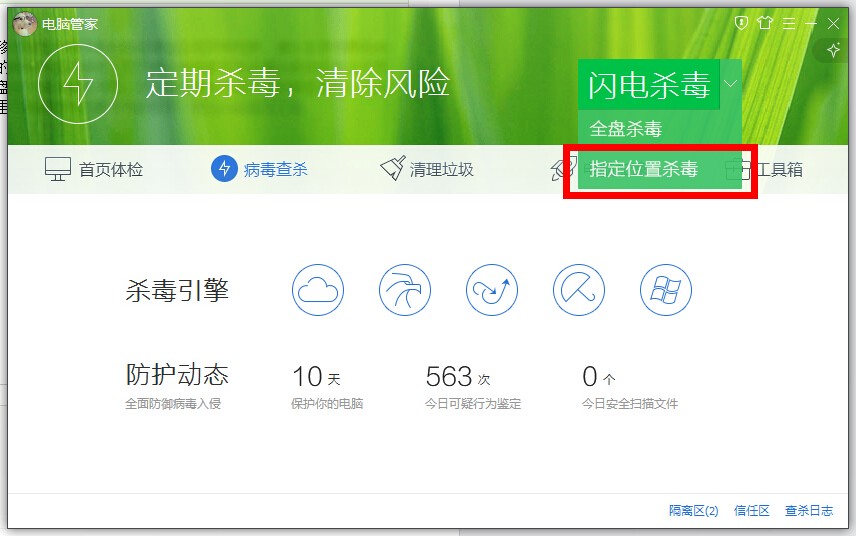Screen dimensions: 856x536
Task: Open the 隔离区(2) quarantine link
Action: tap(693, 511)
